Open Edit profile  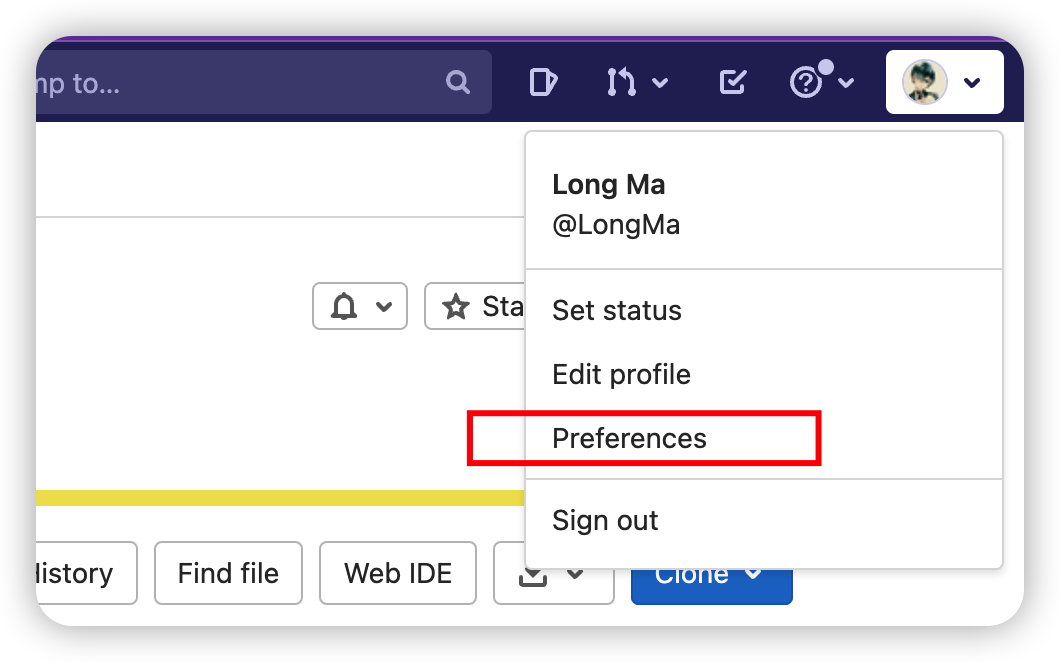[x=621, y=374]
